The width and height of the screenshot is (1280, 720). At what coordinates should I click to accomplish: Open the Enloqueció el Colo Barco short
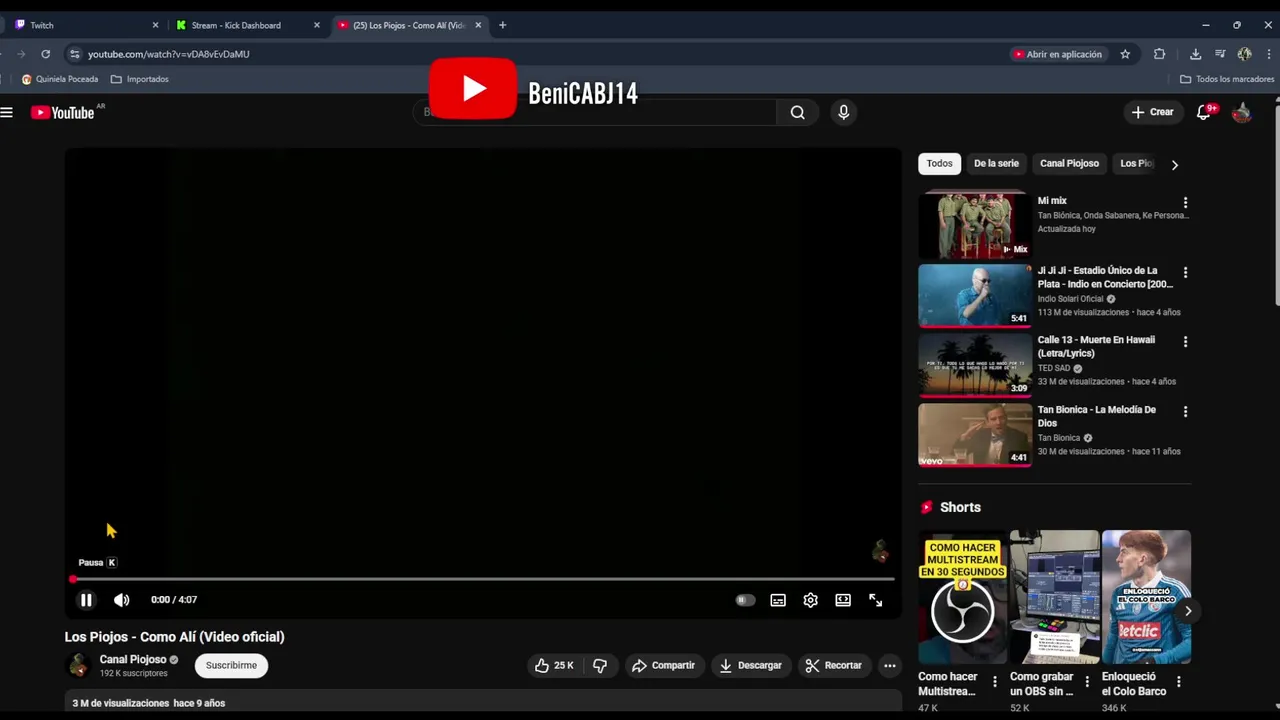click(x=1146, y=597)
